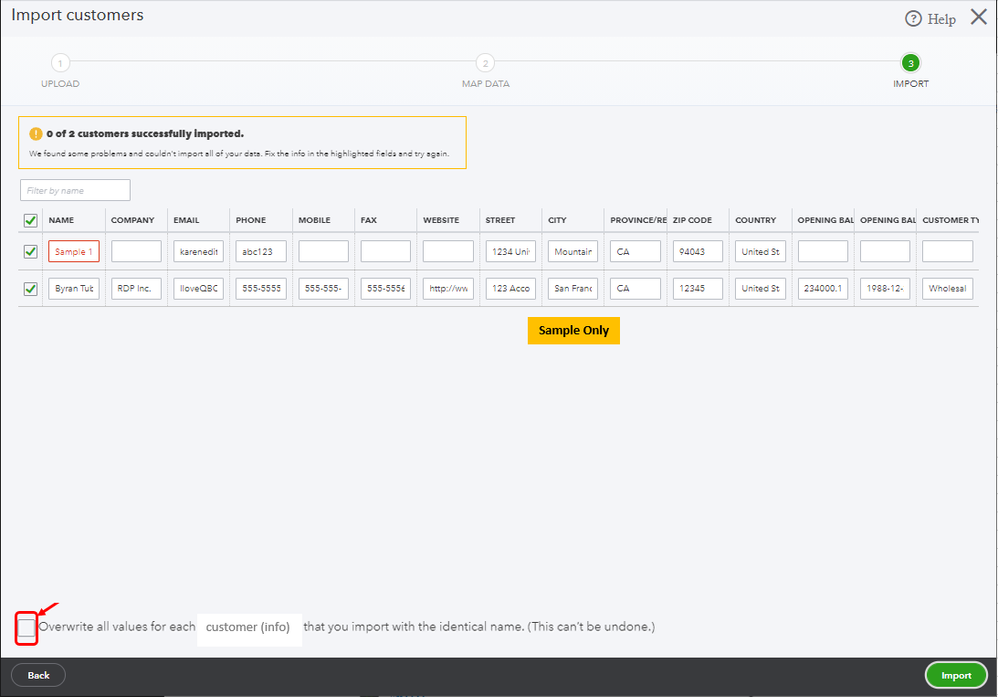Click the COMPANY column header
The width and height of the screenshot is (998, 697).
coord(132,220)
